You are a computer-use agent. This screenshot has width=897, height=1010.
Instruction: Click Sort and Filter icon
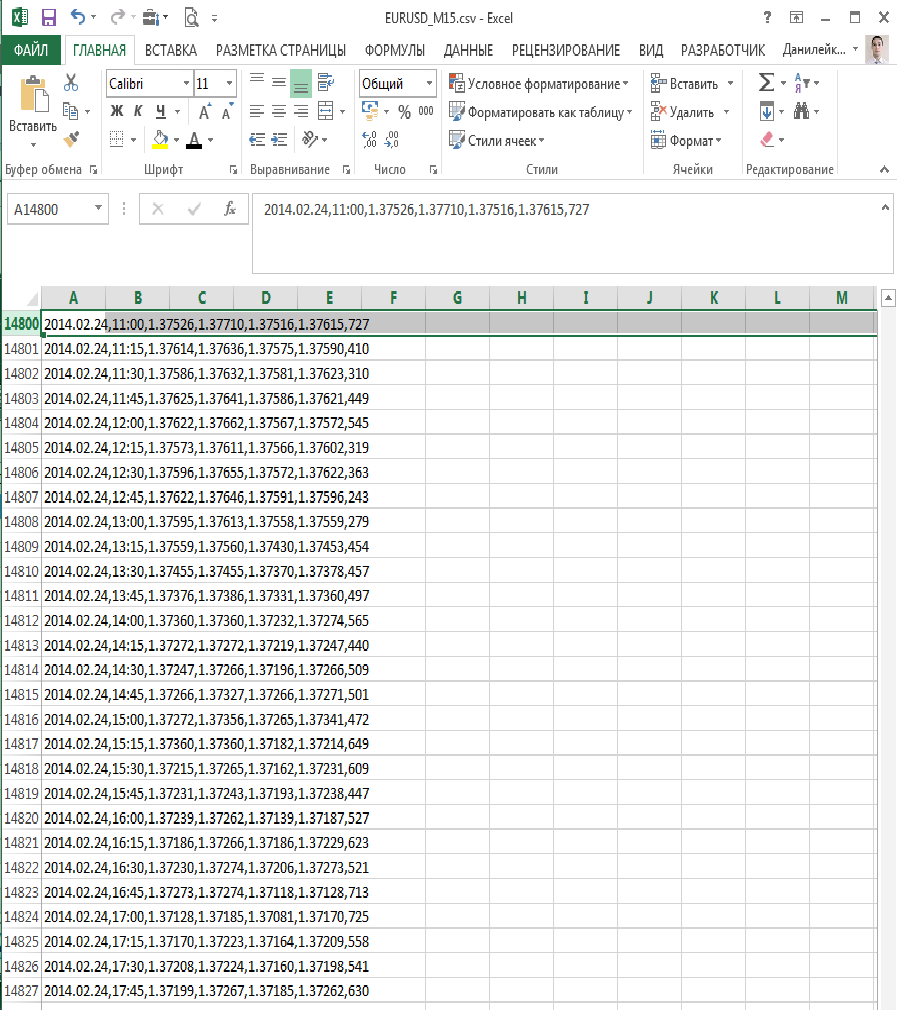coord(801,82)
